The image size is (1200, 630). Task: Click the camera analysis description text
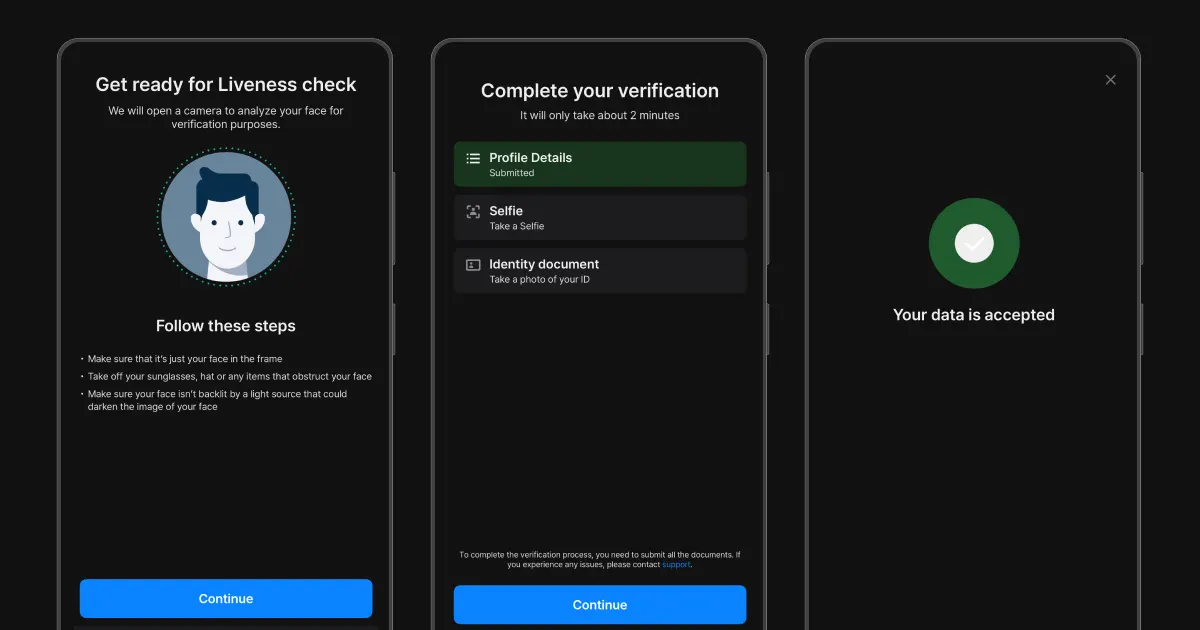pyautogui.click(x=226, y=118)
